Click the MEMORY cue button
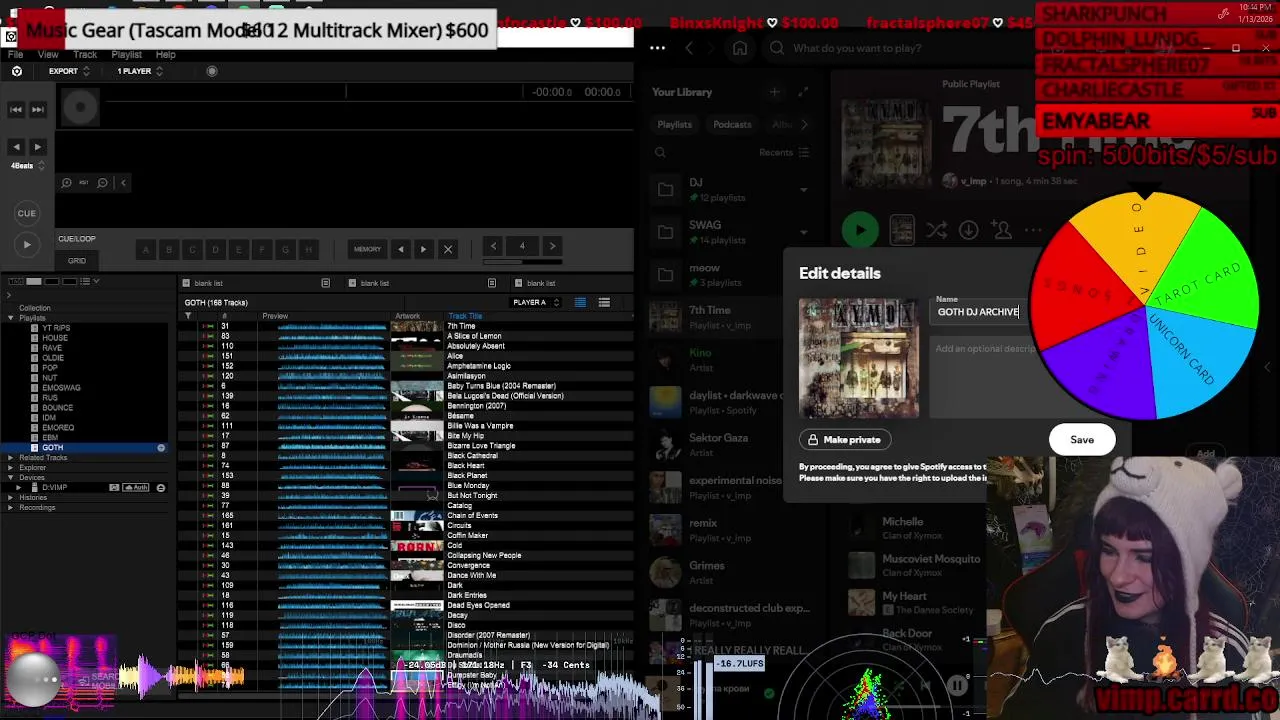This screenshot has height=720, width=1280. 367,249
